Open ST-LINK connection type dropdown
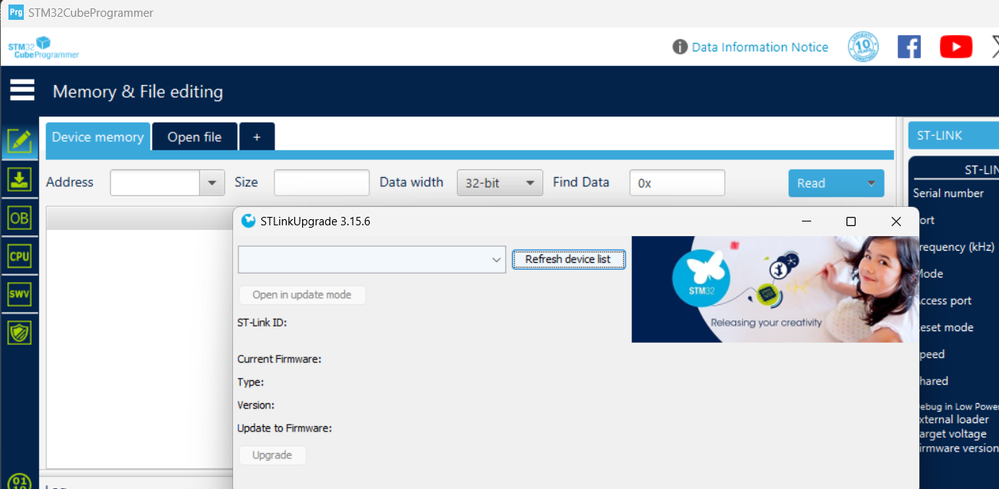 (953, 136)
